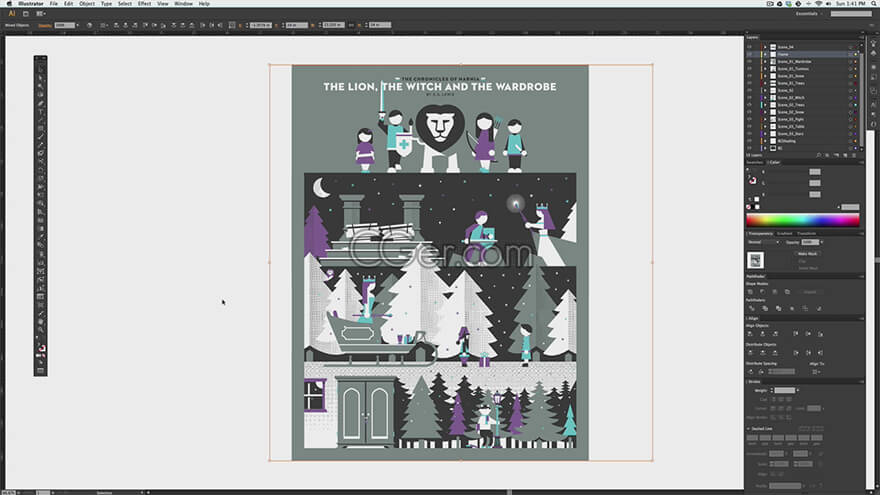Open the Align To dropdown

pyautogui.click(x=817, y=372)
